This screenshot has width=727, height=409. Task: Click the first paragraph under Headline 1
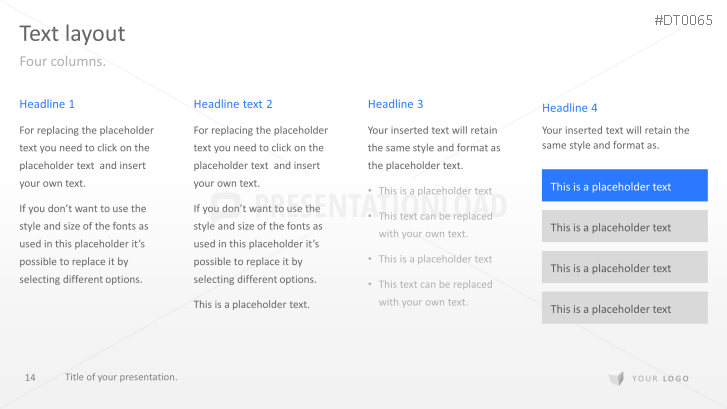click(x=87, y=156)
